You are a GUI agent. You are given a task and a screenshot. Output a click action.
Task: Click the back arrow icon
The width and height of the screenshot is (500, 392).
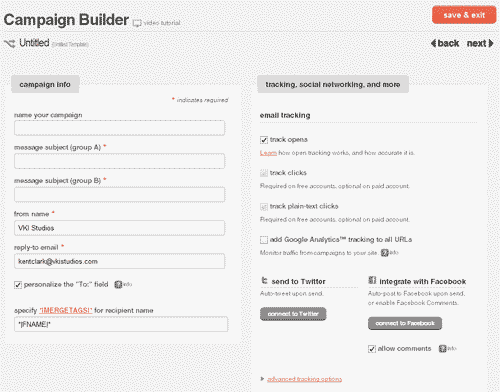point(433,43)
